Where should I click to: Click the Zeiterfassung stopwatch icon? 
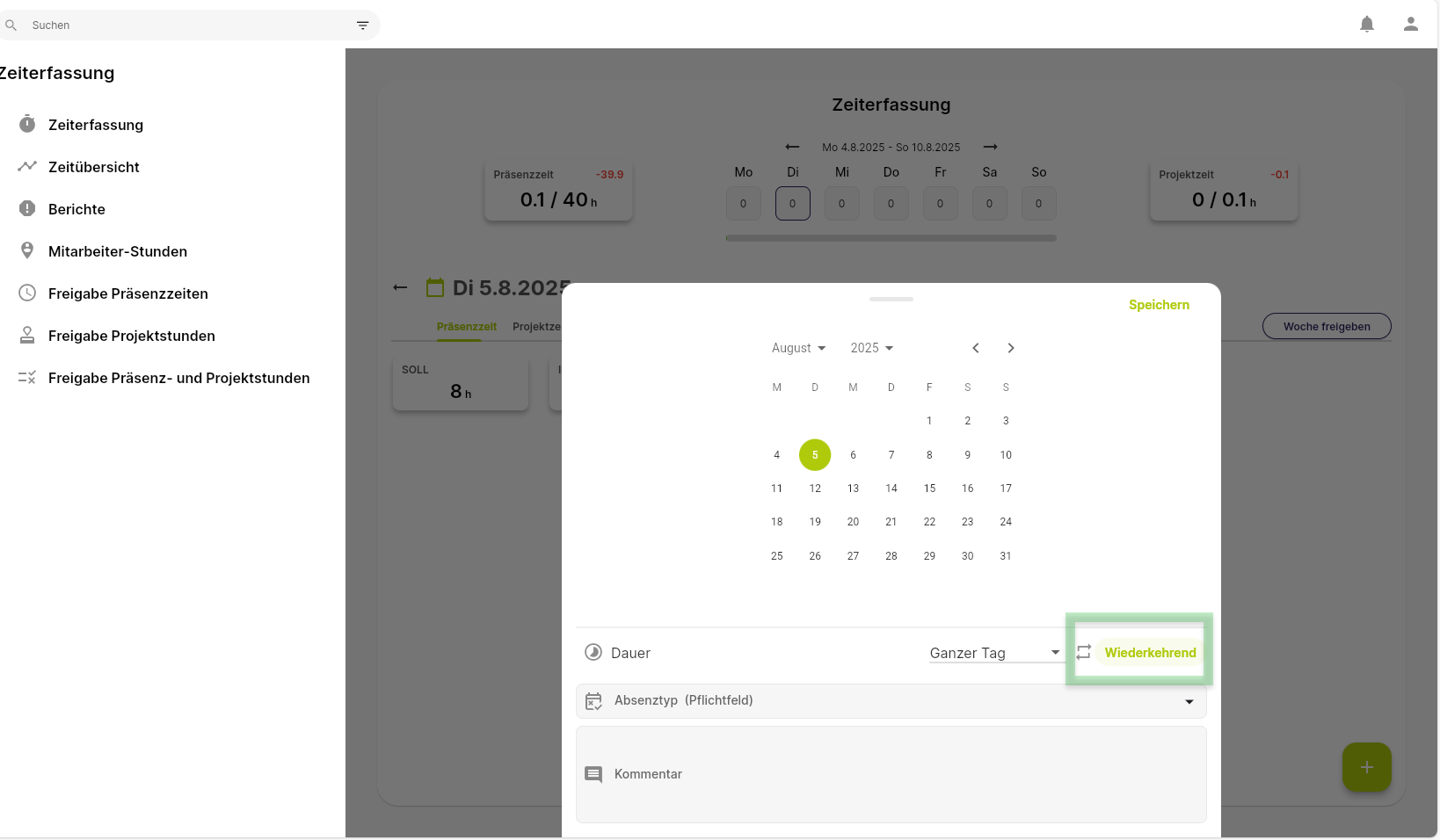pyautogui.click(x=27, y=124)
